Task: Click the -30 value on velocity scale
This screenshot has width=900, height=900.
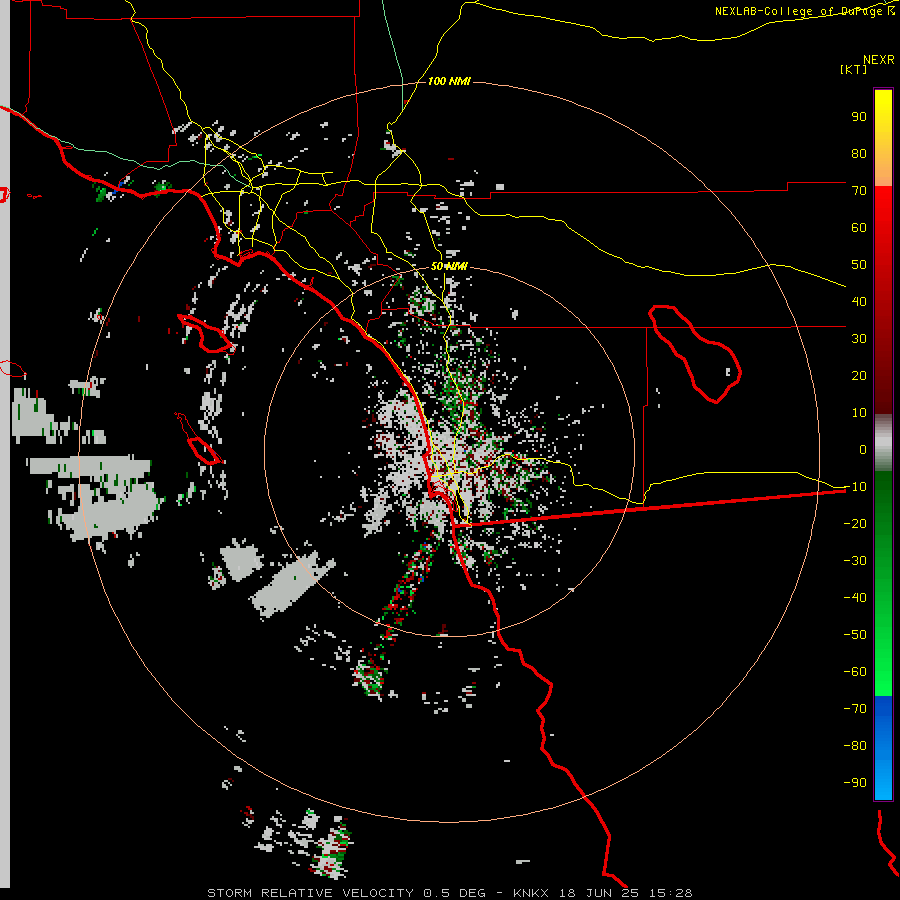Action: [855, 561]
